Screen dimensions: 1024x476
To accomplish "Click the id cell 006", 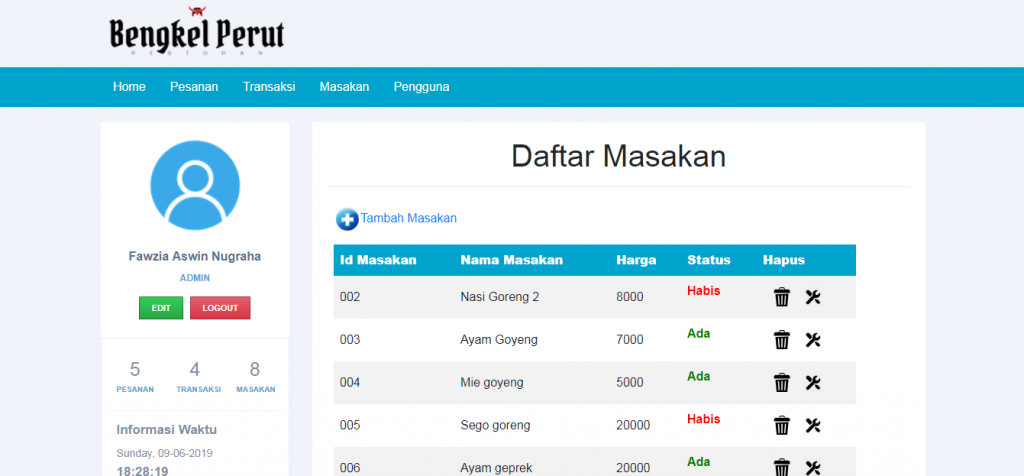I will coord(350,468).
